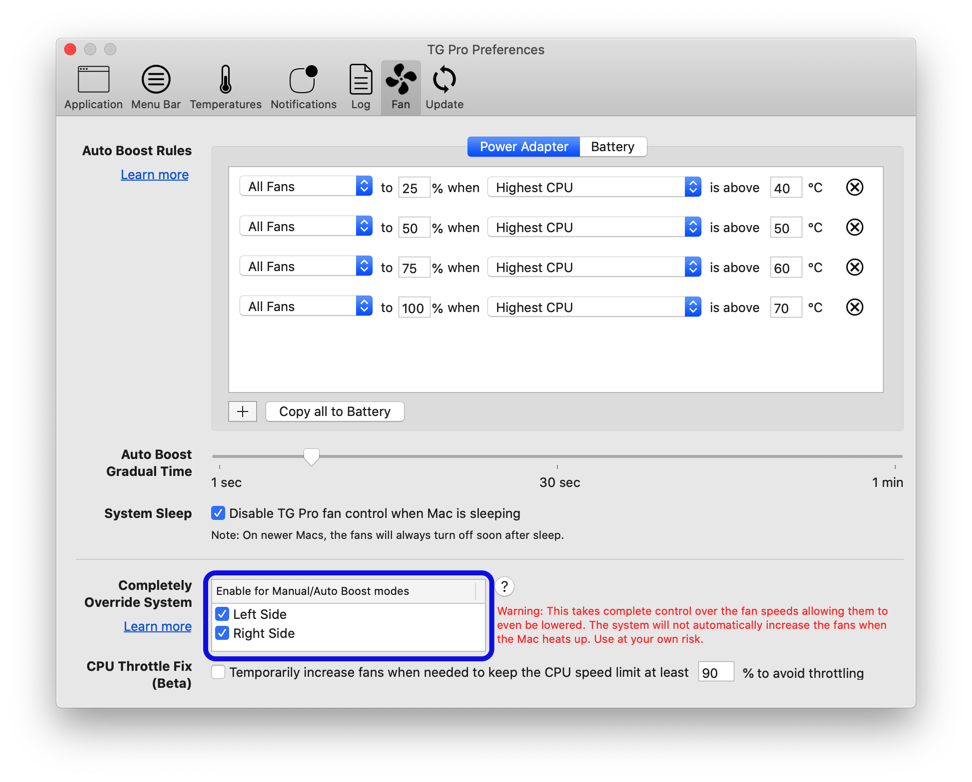Viewport: 972px width, 782px height.
Task: Open fan selector for the 25% rule
Action: click(x=306, y=187)
